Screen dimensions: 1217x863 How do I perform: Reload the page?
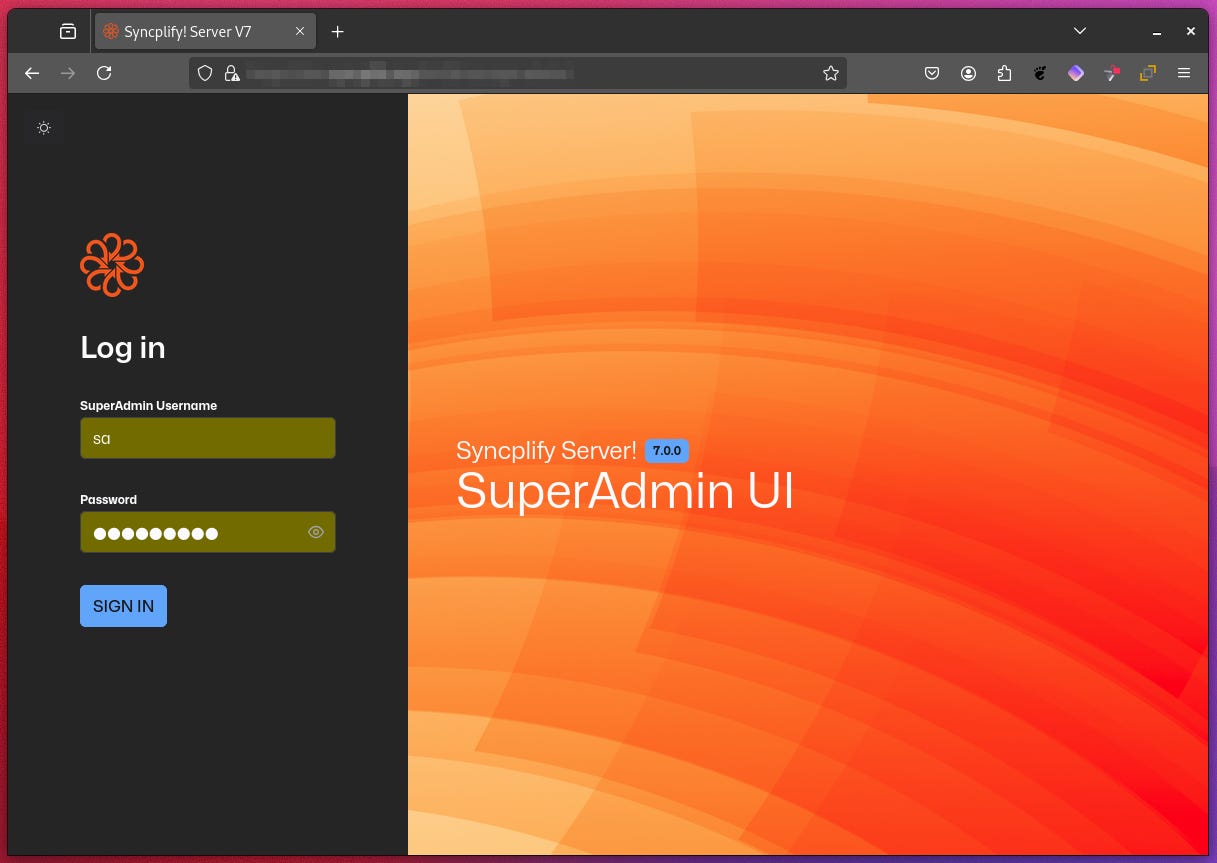coord(104,73)
